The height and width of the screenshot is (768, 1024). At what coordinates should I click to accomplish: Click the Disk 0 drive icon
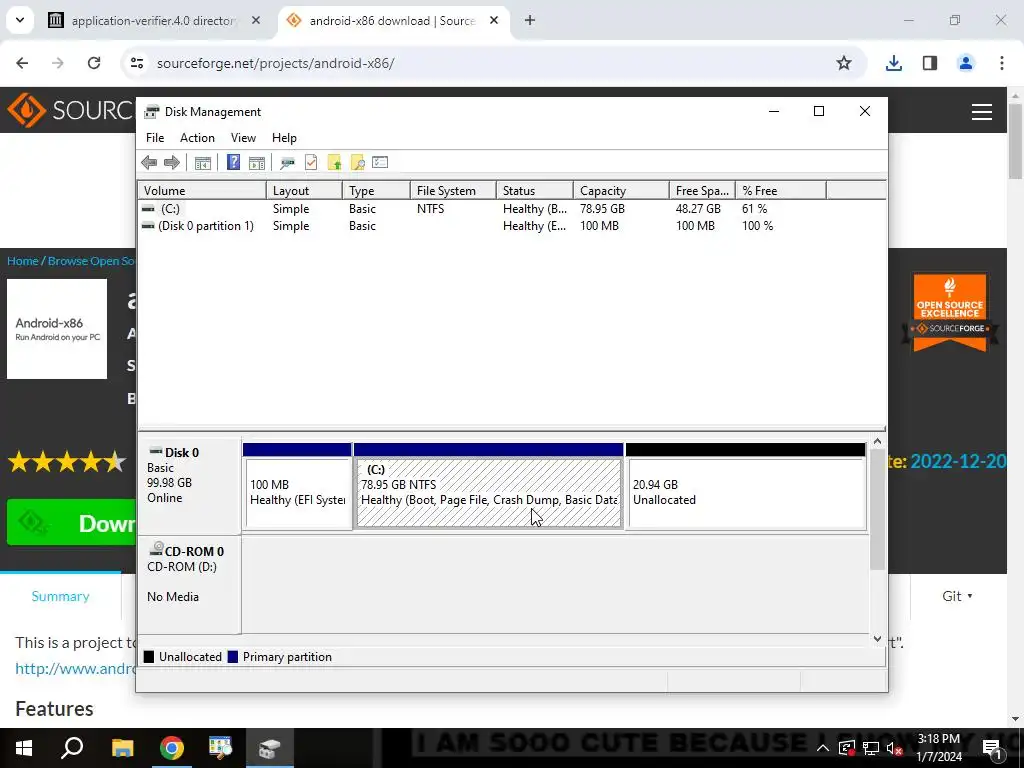155,451
